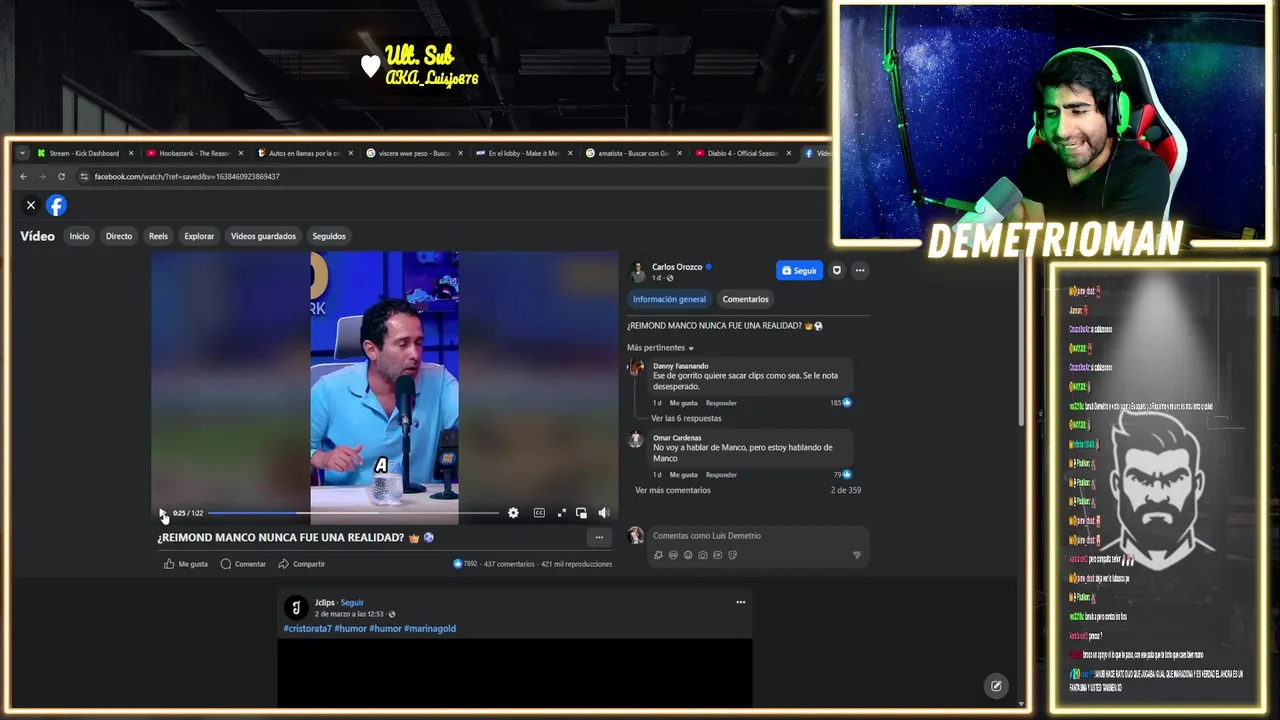
Task: Open Directo video section
Action: [x=119, y=236]
